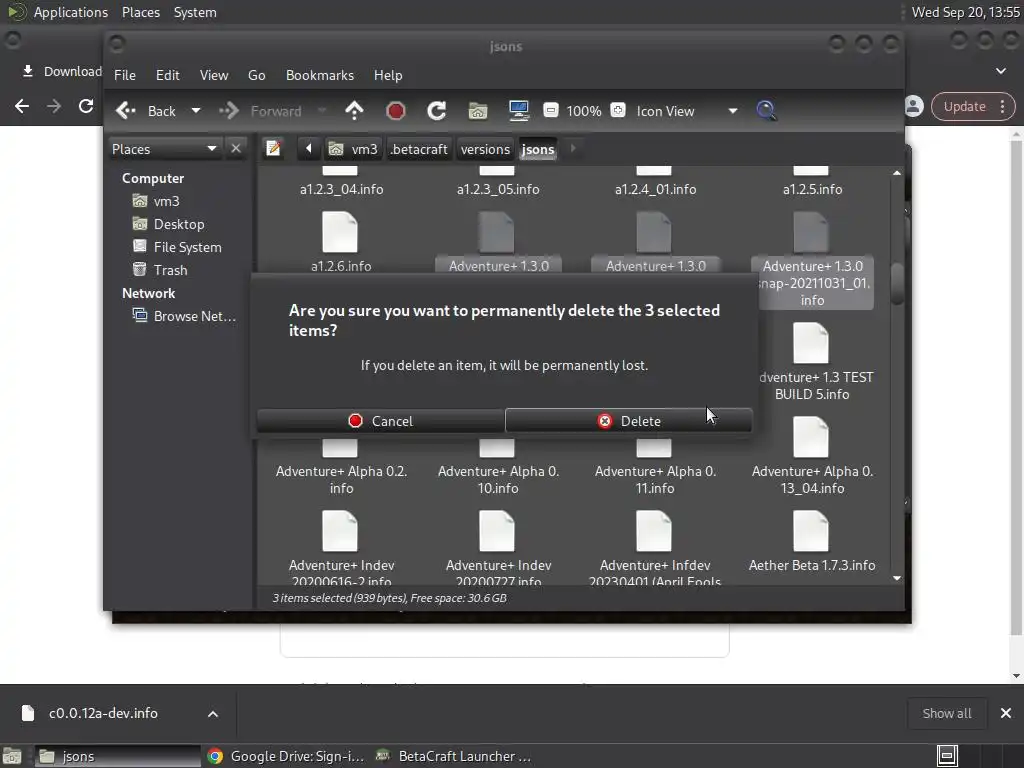This screenshot has width=1024, height=768.
Task: Select a1.2.3_04.info file label
Action: click(x=342, y=189)
